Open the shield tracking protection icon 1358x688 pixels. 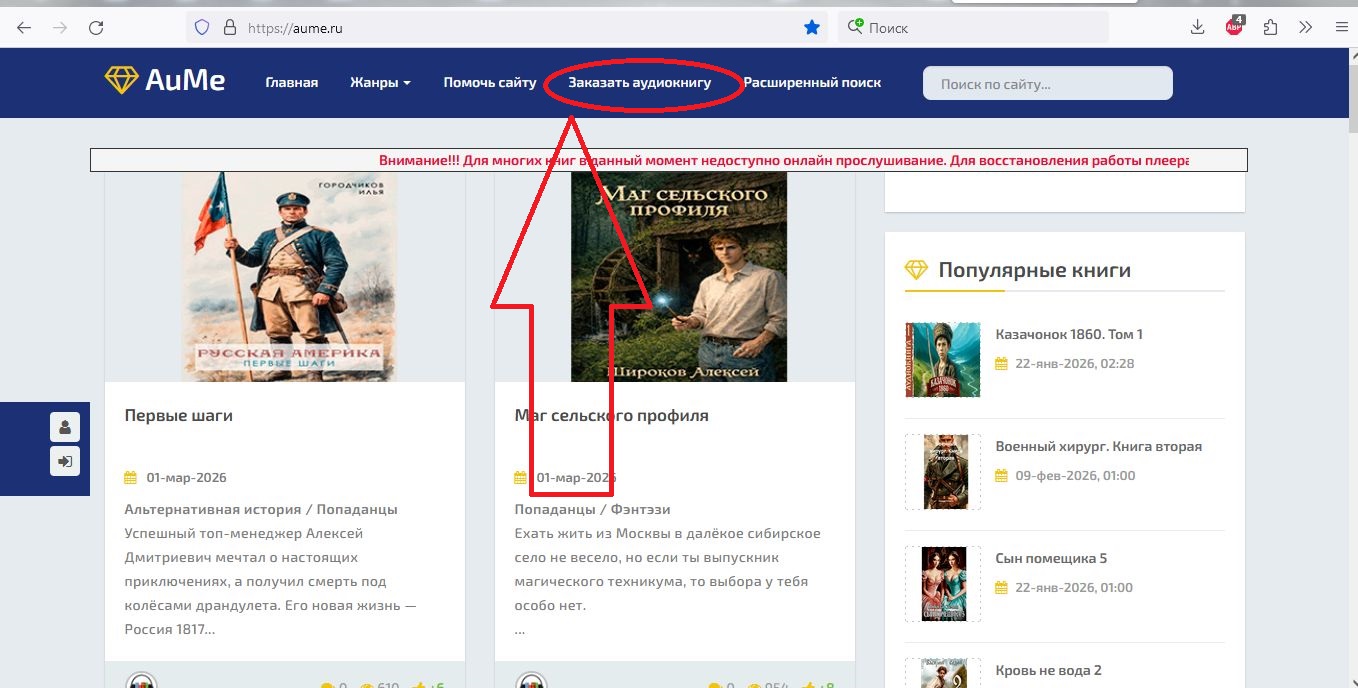point(202,28)
